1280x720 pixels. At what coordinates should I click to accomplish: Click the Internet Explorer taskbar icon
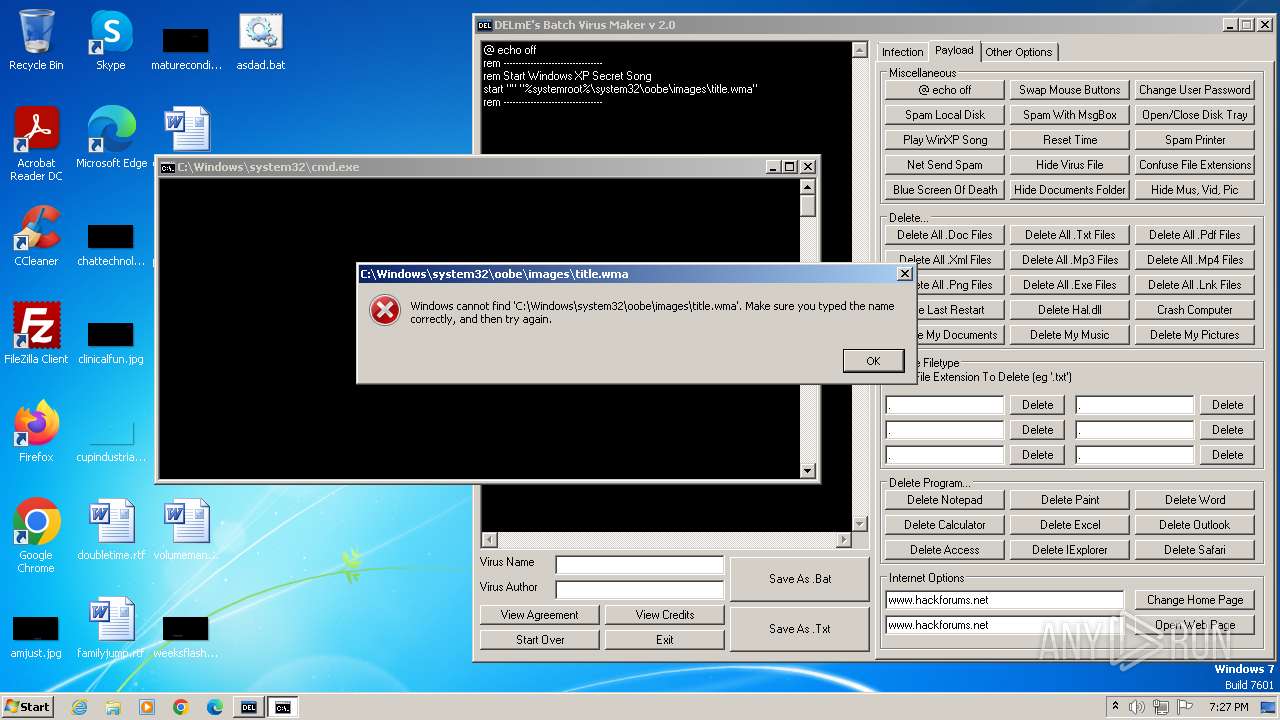tap(79, 707)
